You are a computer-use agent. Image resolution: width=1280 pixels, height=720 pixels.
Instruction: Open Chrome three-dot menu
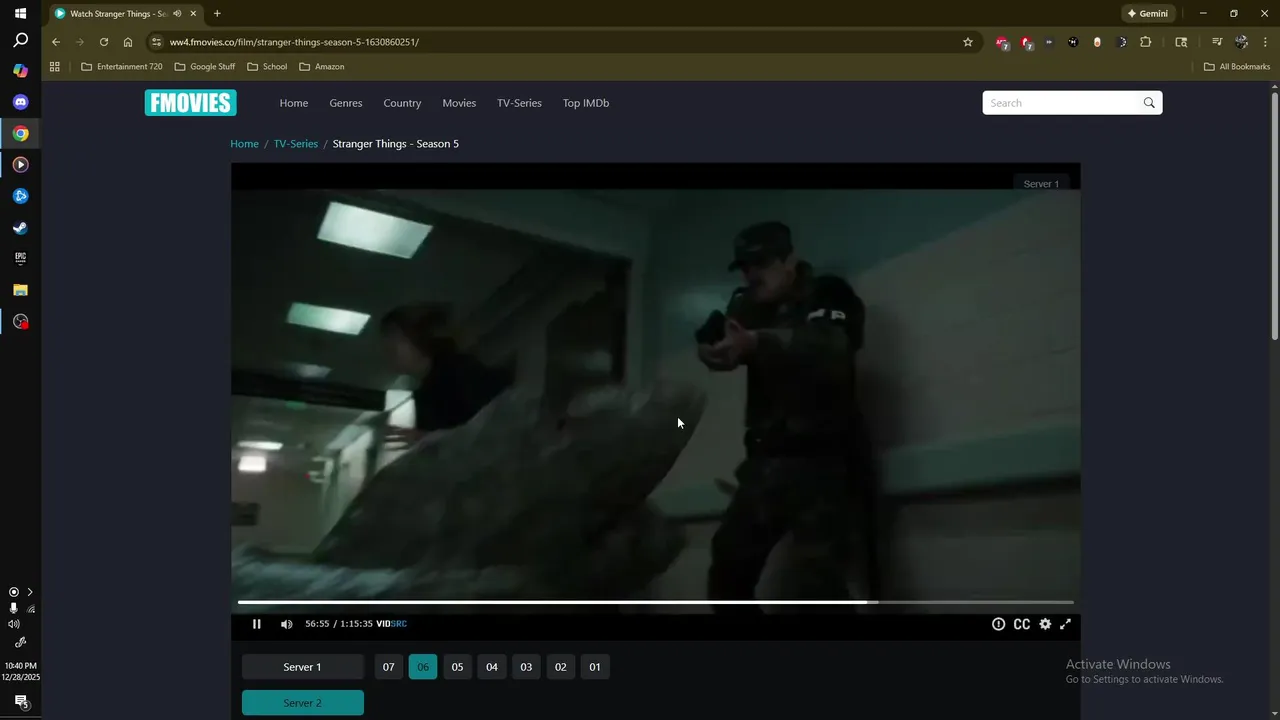tap(1265, 42)
